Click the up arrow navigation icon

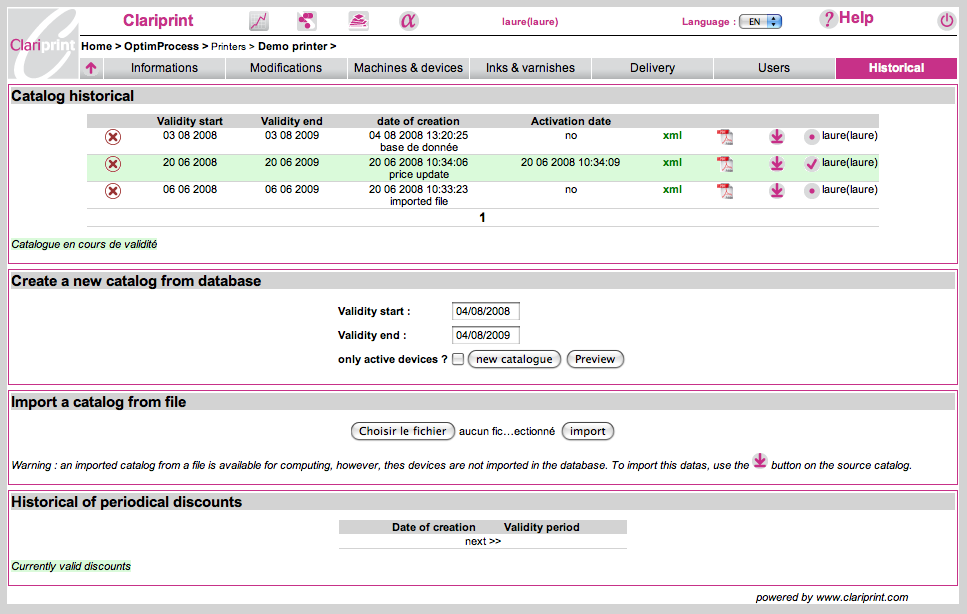[91, 68]
